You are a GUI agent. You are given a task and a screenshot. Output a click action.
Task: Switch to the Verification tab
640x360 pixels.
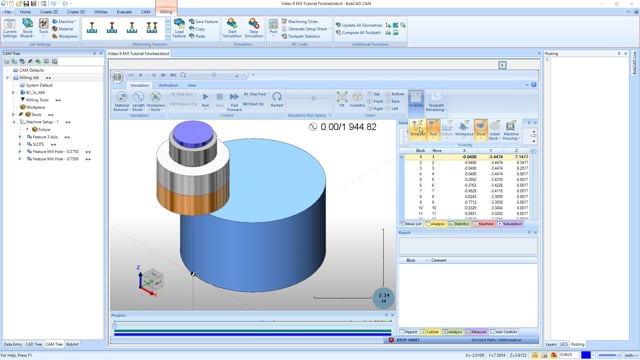(x=168, y=85)
